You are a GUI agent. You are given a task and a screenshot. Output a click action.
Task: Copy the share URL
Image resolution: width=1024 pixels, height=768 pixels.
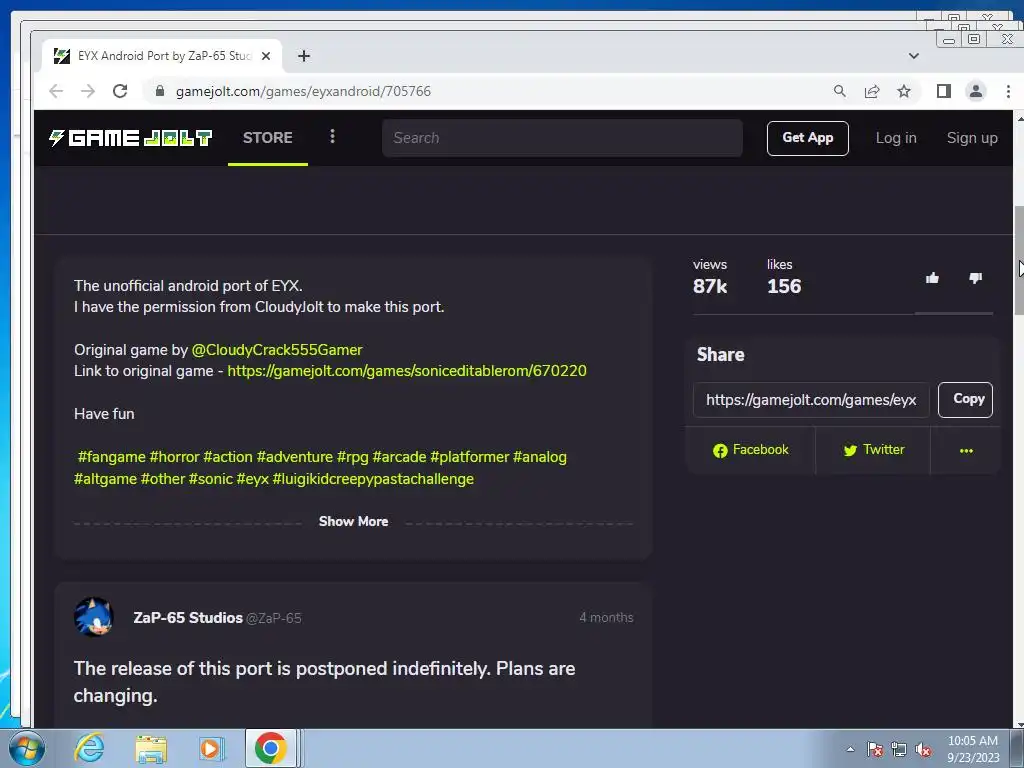965,399
